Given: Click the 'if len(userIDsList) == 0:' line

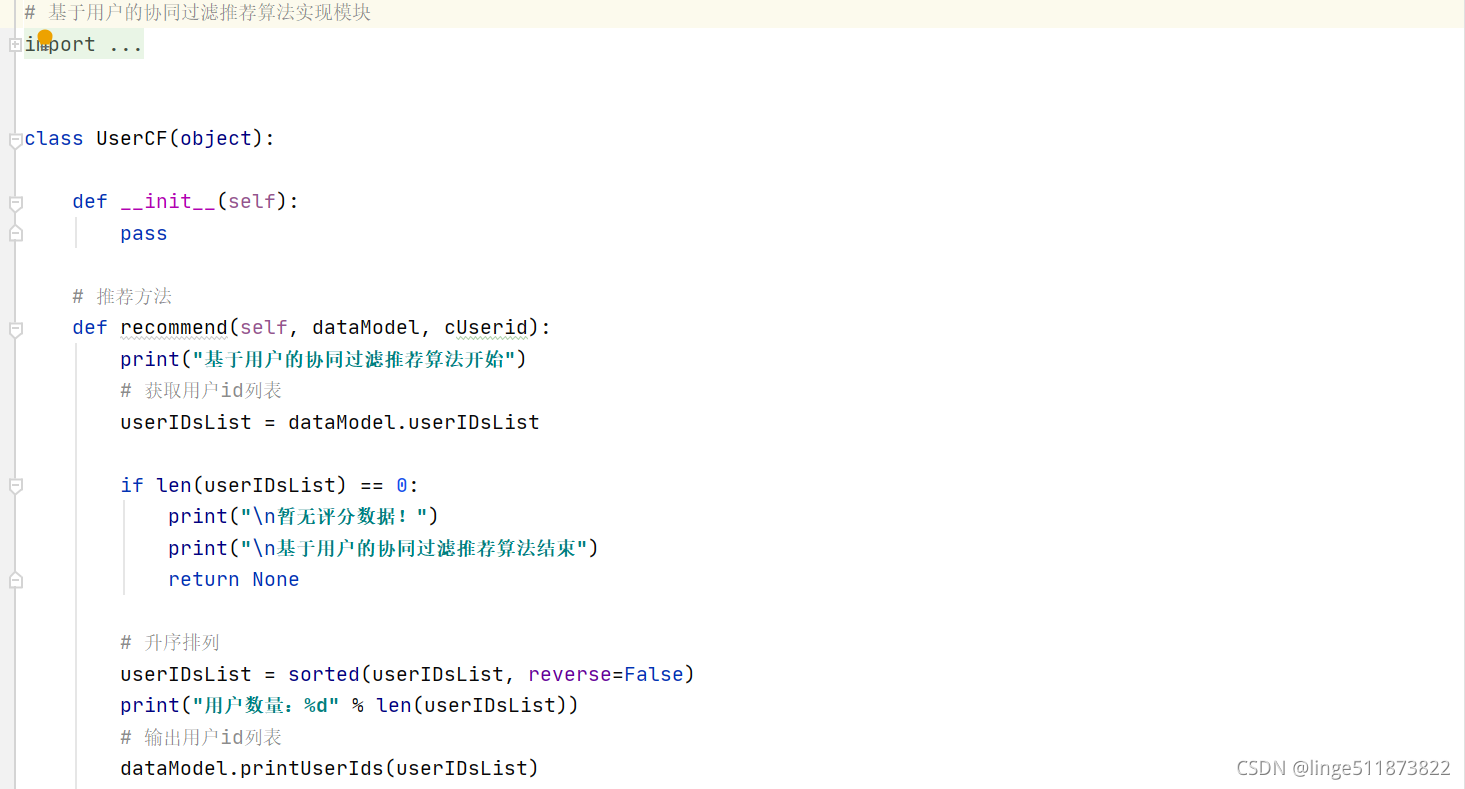Looking at the screenshot, I should point(270,485).
